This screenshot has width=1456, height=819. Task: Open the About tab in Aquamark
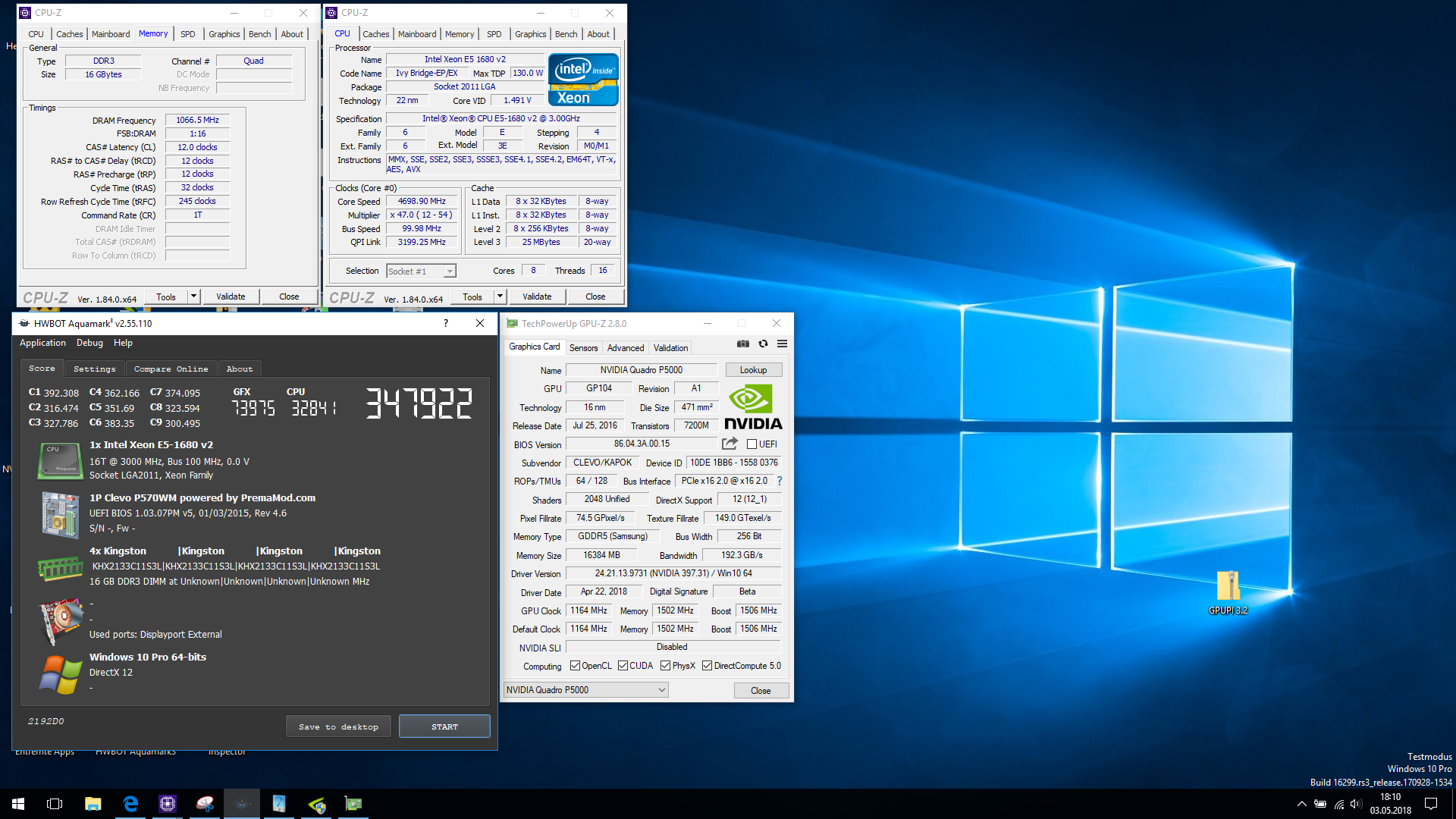[240, 369]
